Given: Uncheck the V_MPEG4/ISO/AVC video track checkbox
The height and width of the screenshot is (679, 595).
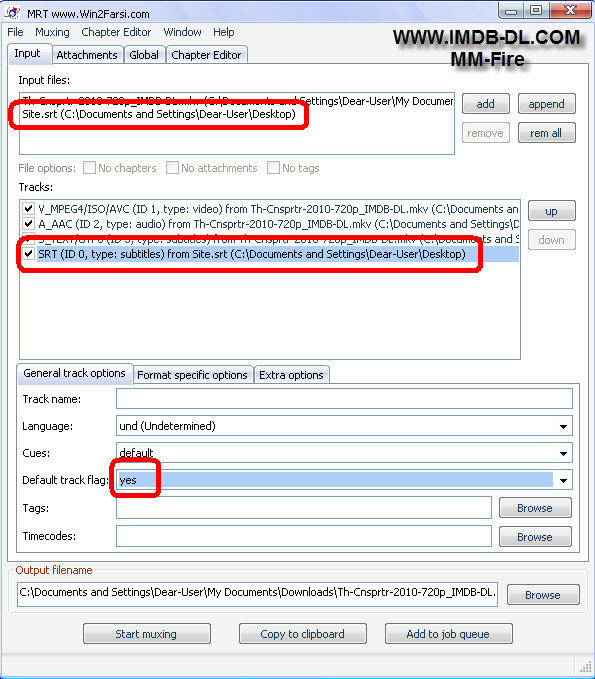Looking at the screenshot, I should 29,209.
